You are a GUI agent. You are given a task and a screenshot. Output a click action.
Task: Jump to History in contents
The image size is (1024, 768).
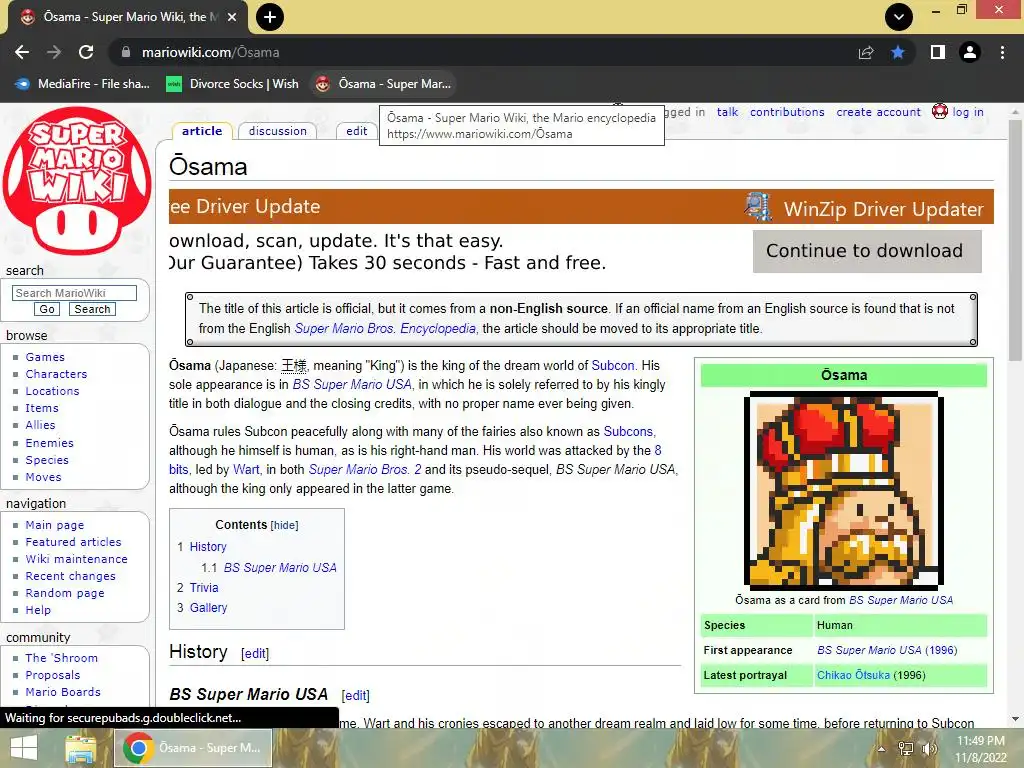[208, 547]
